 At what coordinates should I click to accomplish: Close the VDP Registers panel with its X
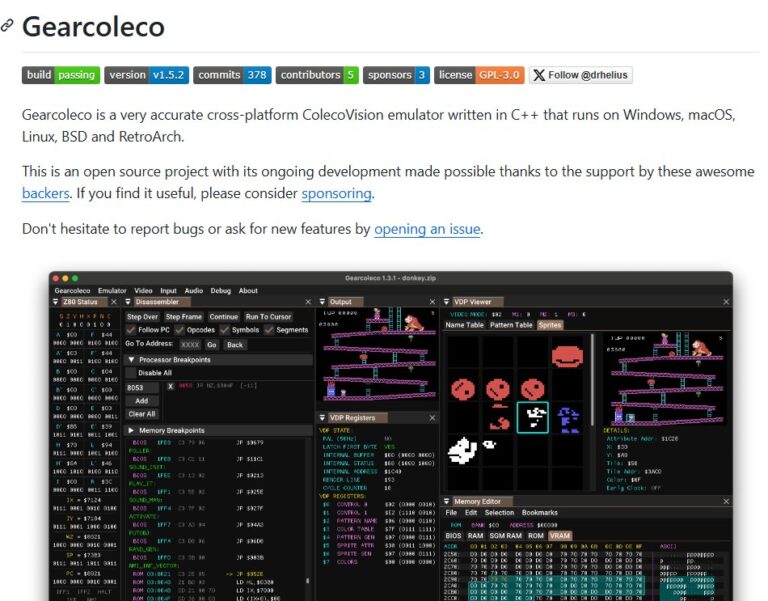pyautogui.click(x=432, y=418)
